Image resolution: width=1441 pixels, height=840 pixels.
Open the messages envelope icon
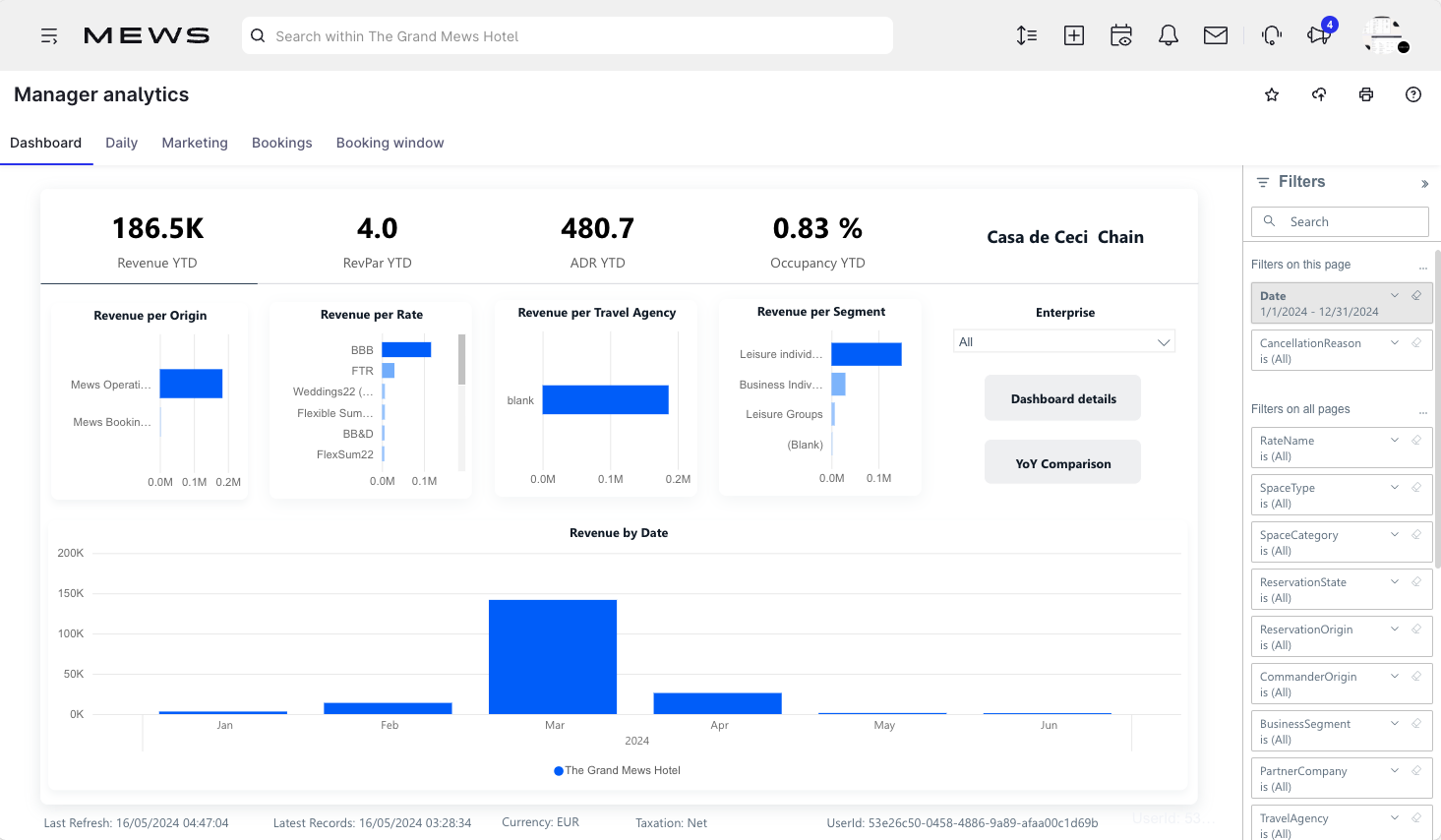(x=1216, y=34)
